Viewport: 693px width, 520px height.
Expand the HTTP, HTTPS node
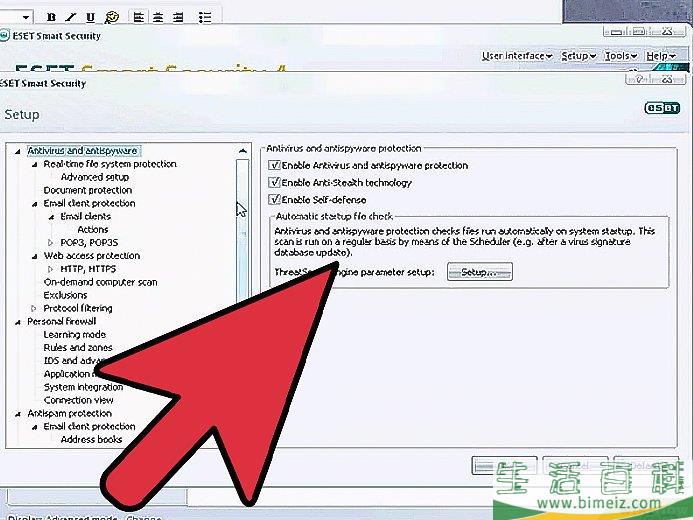tap(50, 269)
